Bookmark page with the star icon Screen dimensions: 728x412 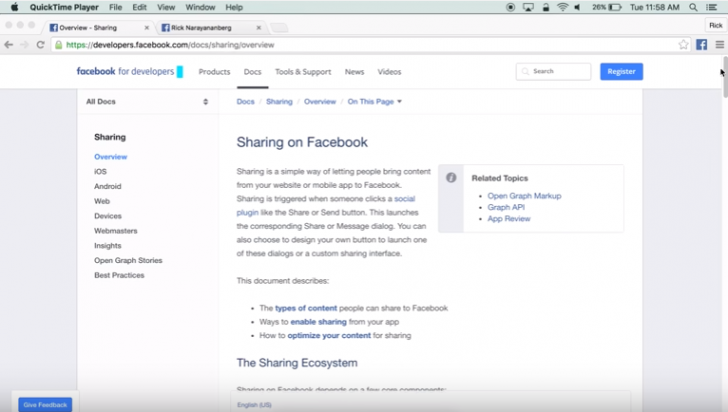pyautogui.click(x=683, y=45)
